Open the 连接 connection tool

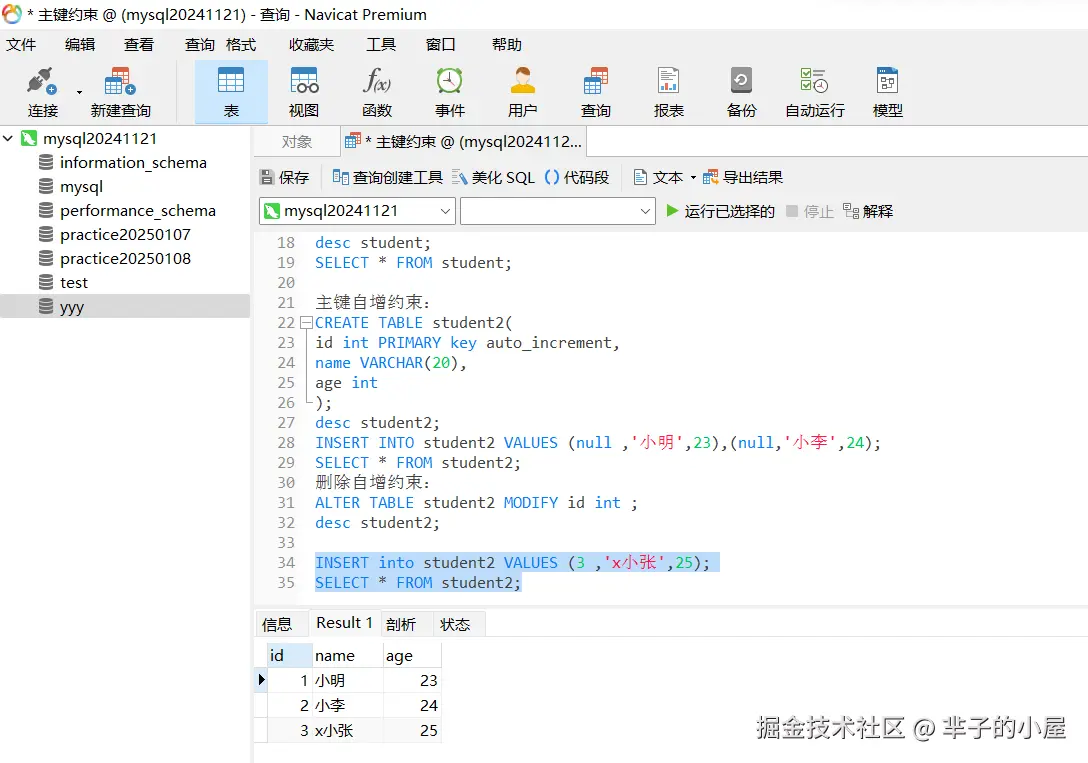click(42, 92)
